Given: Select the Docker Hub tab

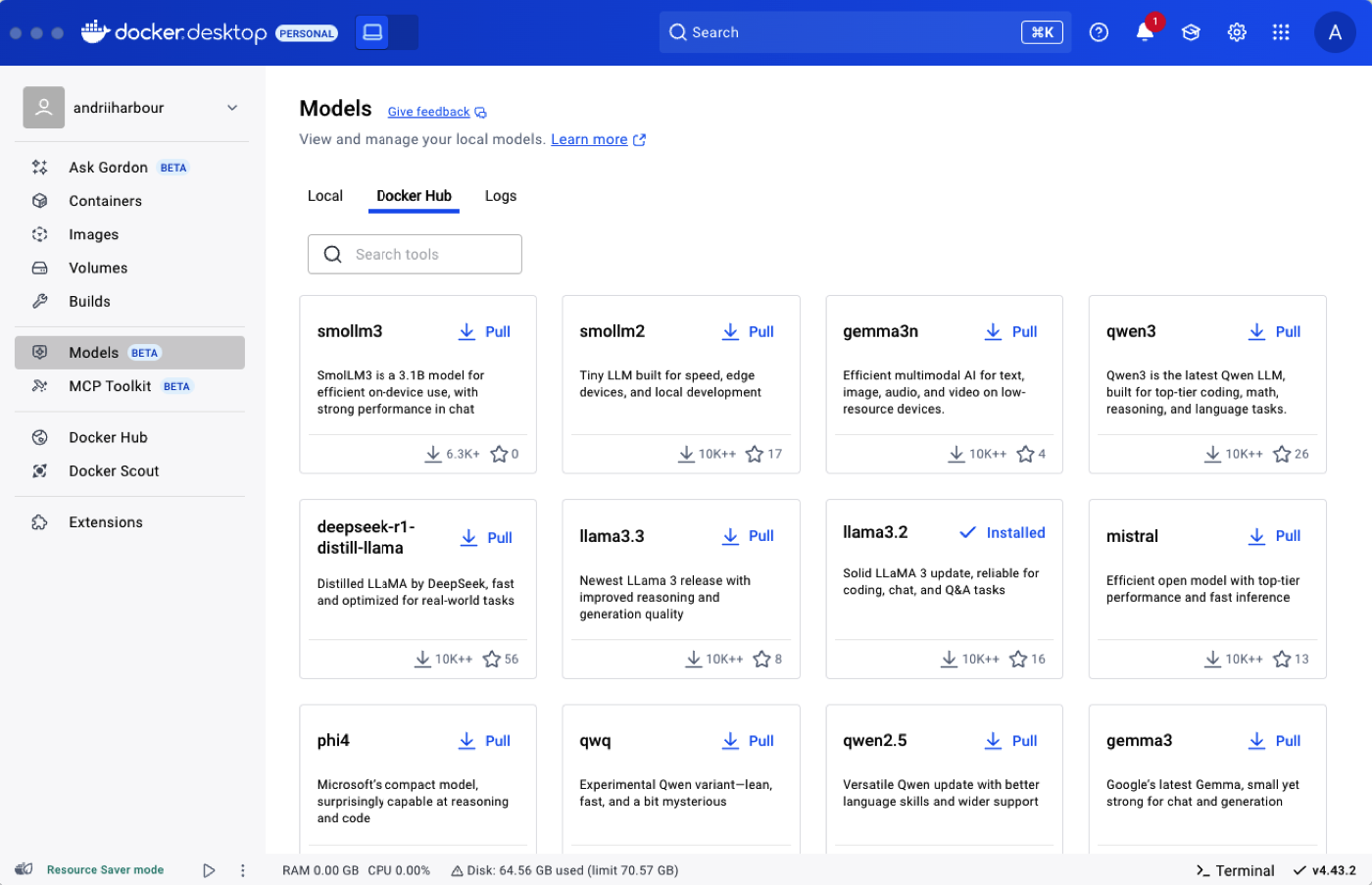Looking at the screenshot, I should (x=415, y=196).
